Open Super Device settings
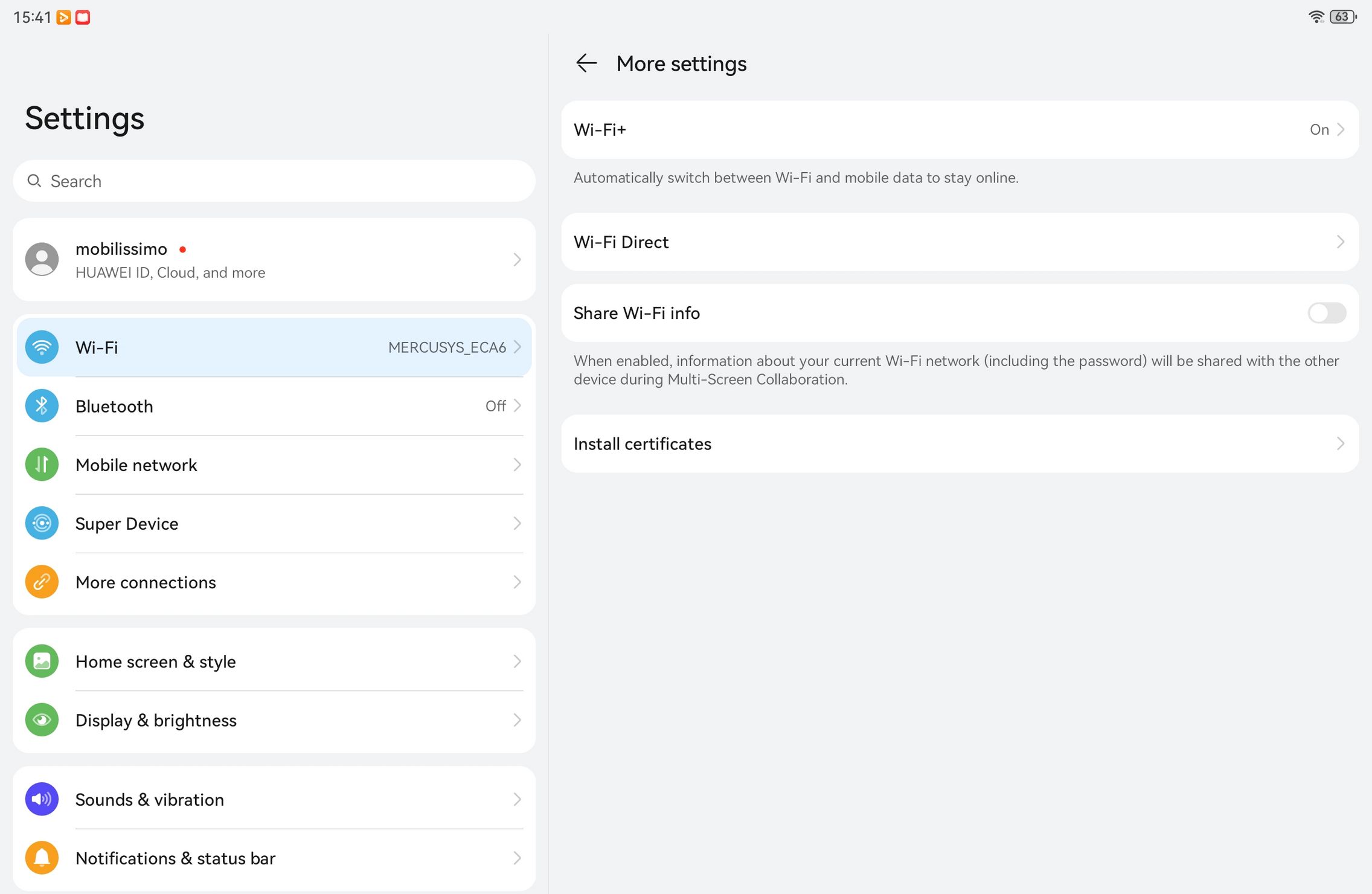 [274, 523]
